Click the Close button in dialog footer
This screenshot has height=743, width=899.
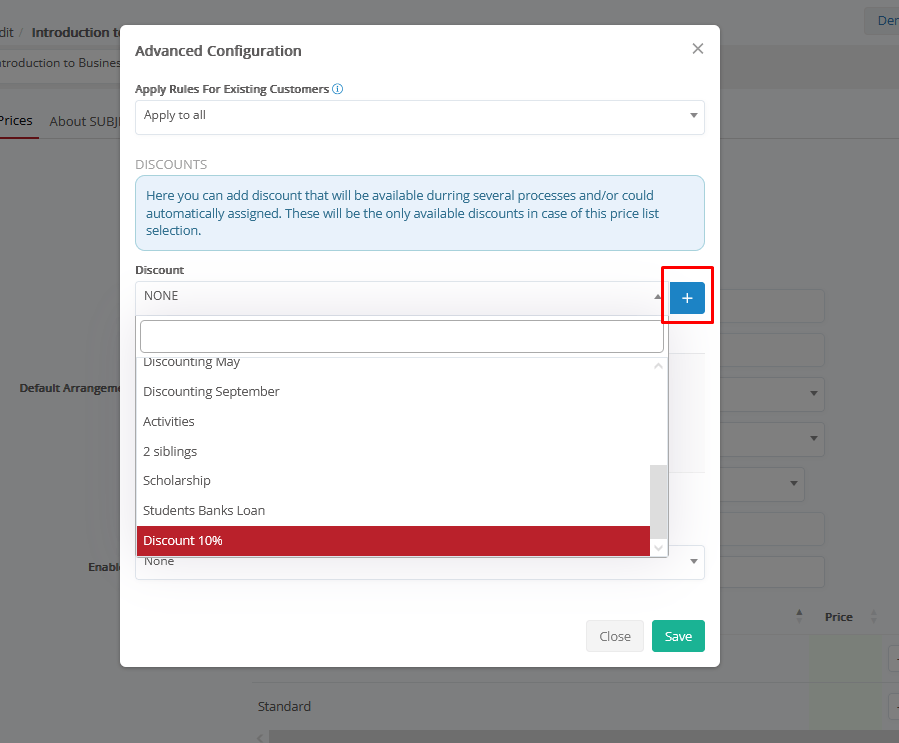coord(614,637)
